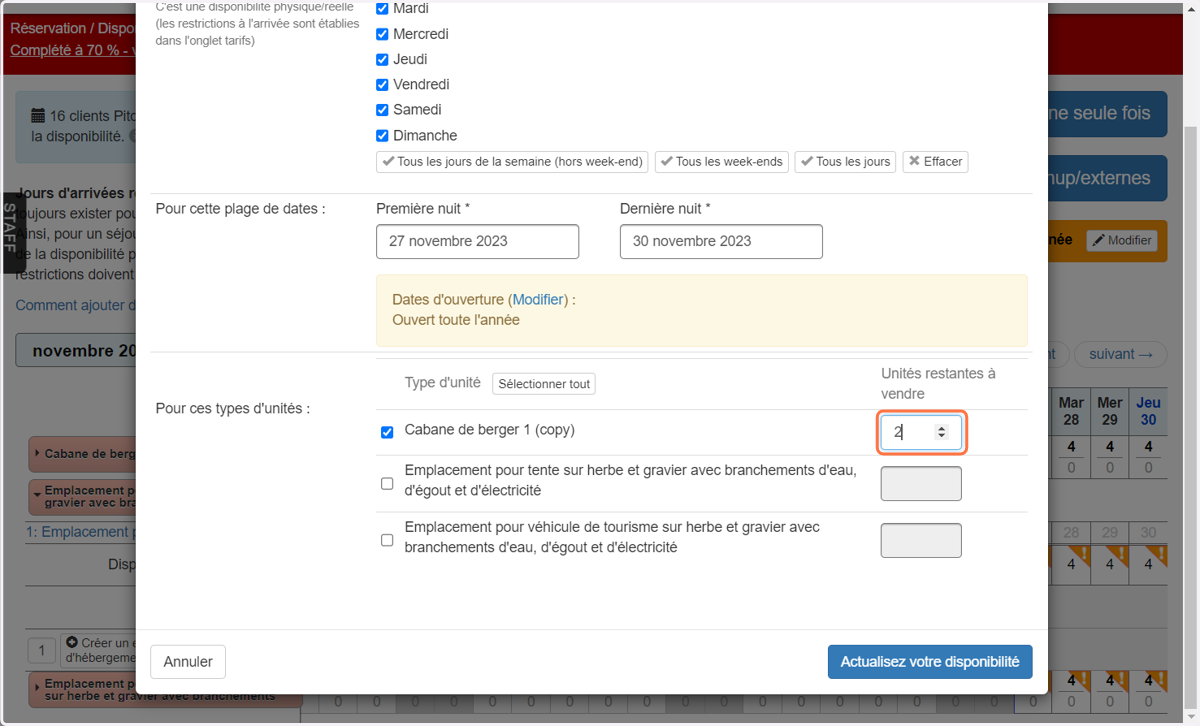Click plus icon Créer un hébergement
1200x726 pixels.
coord(71,642)
